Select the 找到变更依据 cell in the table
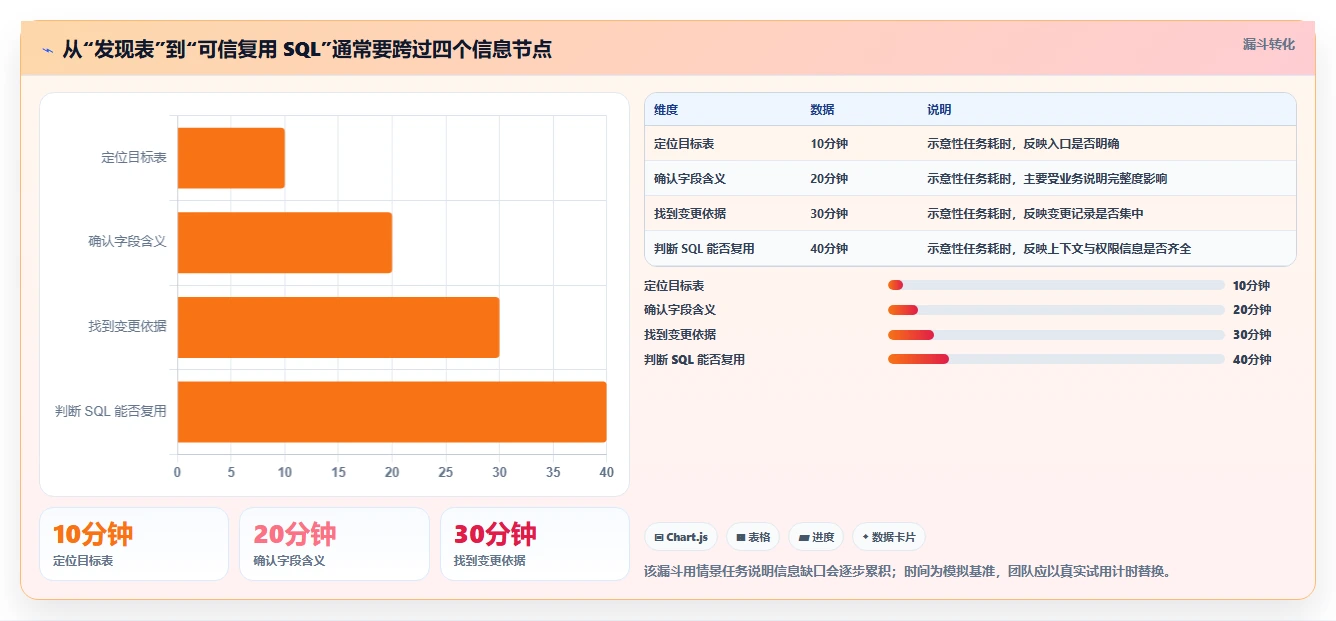This screenshot has height=621, width=1336. [690, 214]
